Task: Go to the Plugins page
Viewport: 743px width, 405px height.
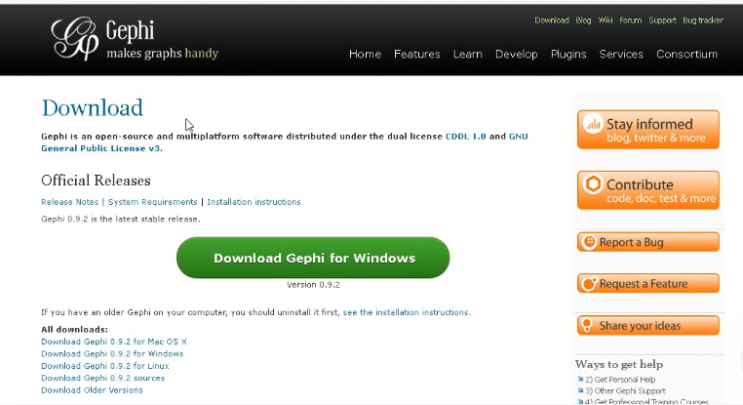Action: 568,54
